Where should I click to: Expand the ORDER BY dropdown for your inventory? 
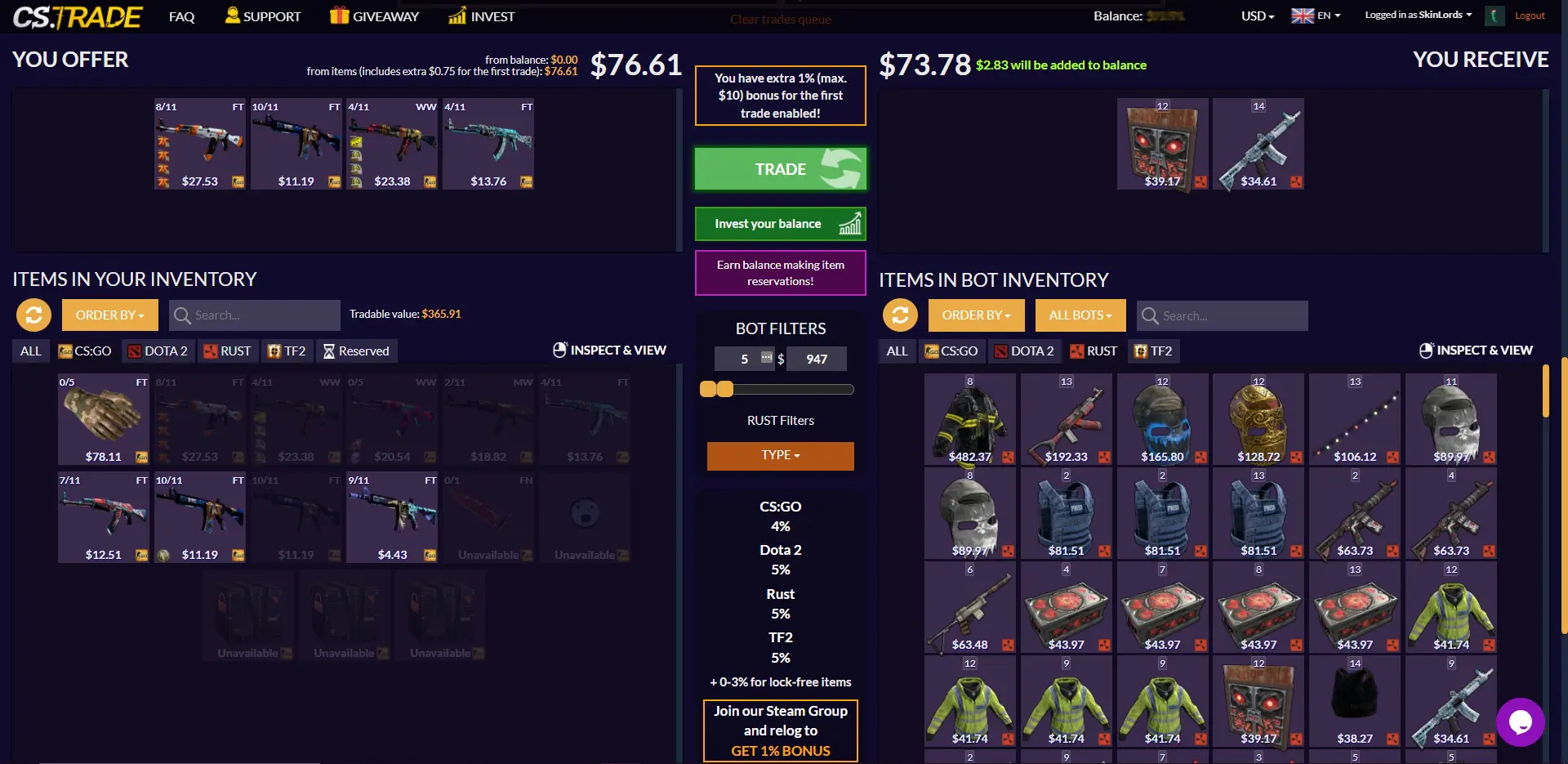tap(110, 315)
